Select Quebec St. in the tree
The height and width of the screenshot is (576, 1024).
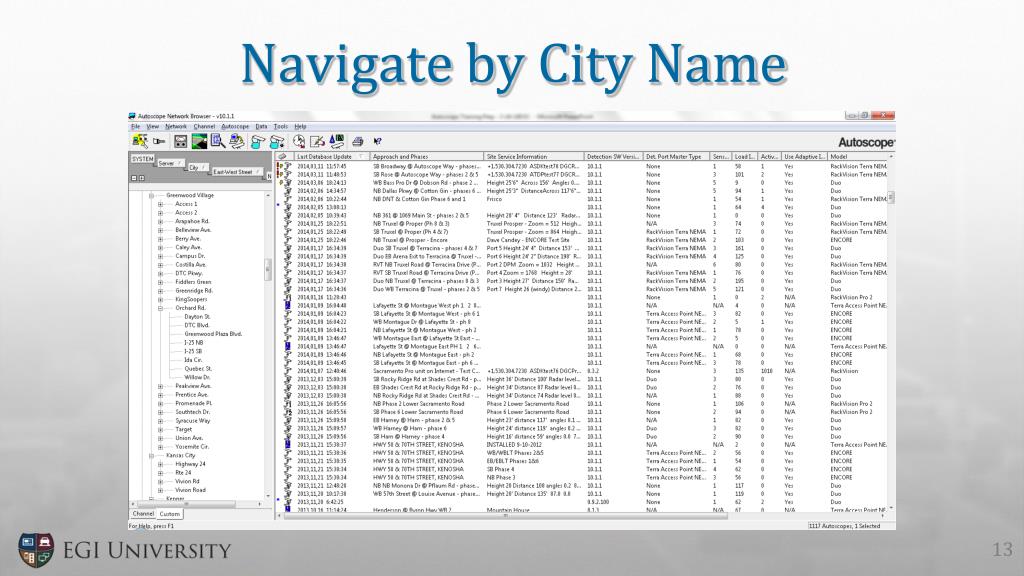(x=196, y=369)
